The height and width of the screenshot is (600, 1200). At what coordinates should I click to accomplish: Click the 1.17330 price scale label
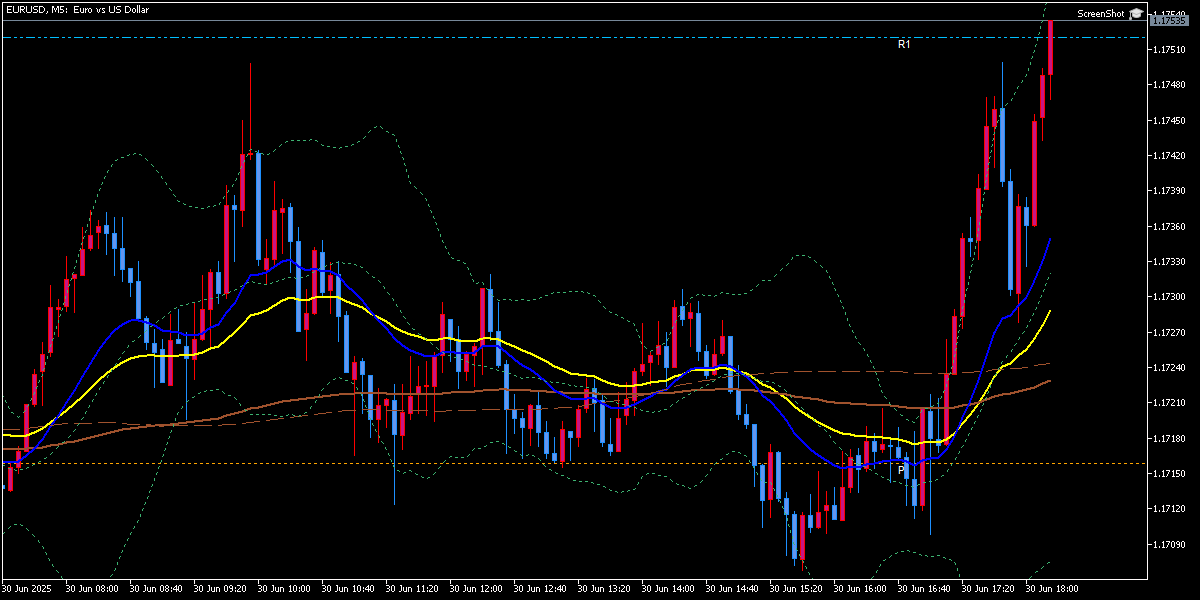click(1168, 262)
